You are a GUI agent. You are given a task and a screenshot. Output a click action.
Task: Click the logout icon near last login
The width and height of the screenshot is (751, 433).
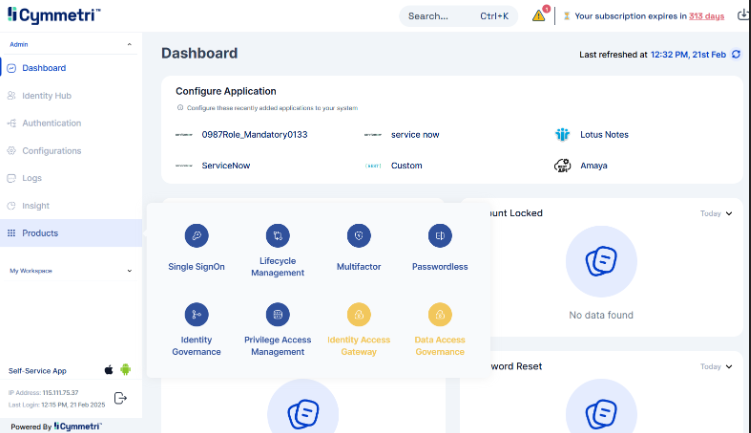pos(121,398)
